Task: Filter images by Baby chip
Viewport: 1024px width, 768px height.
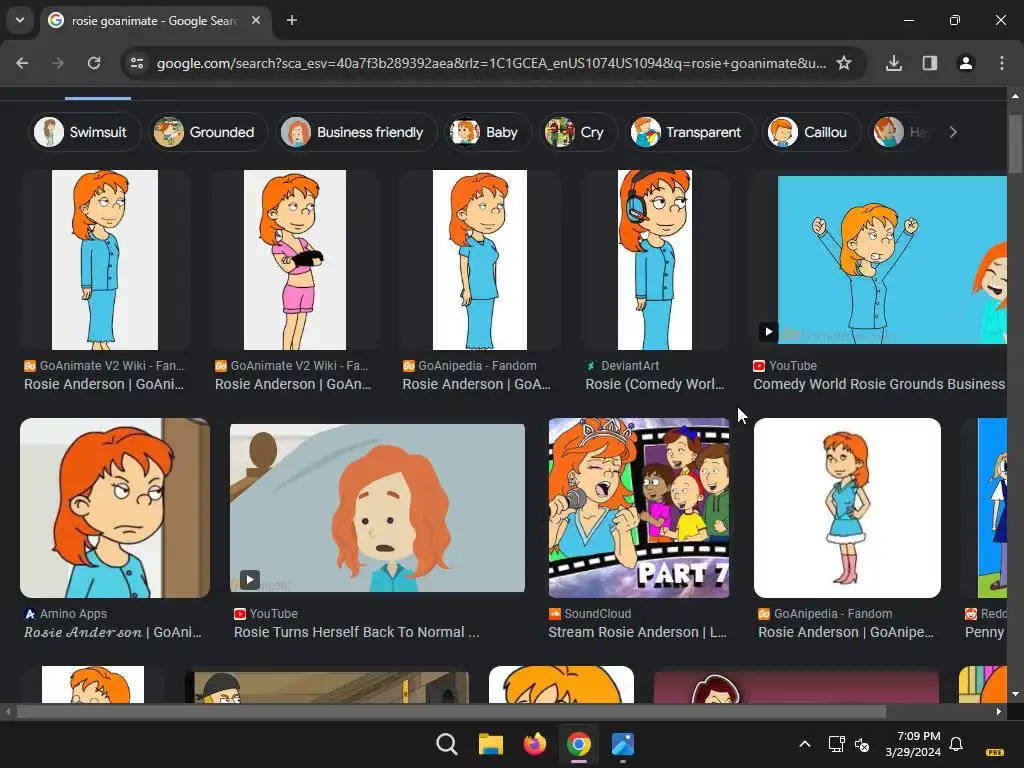Action: pos(487,132)
